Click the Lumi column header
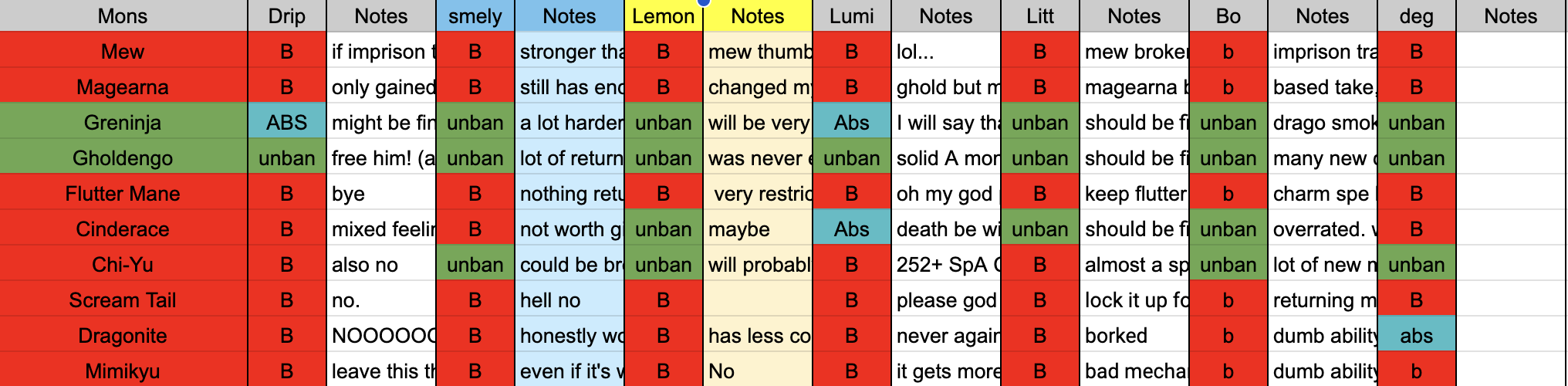This screenshot has height=386, width=1568. tap(852, 15)
